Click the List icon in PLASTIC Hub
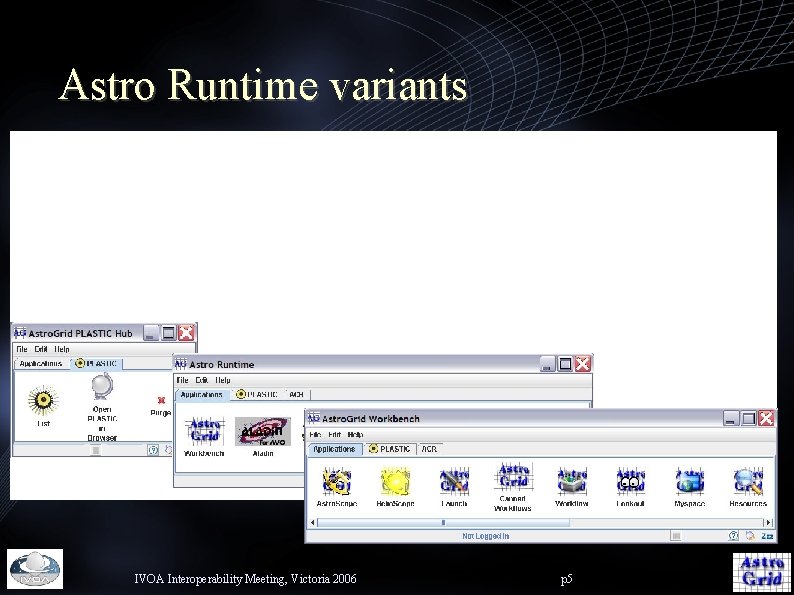The image size is (794, 595). (43, 401)
